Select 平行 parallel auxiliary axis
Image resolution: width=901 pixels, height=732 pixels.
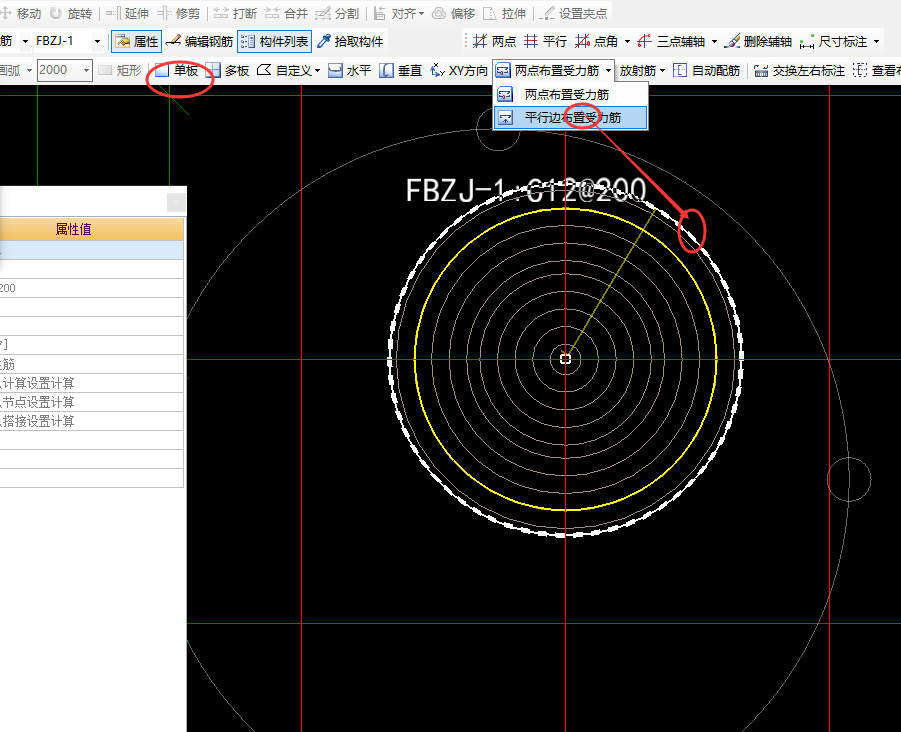pos(545,41)
